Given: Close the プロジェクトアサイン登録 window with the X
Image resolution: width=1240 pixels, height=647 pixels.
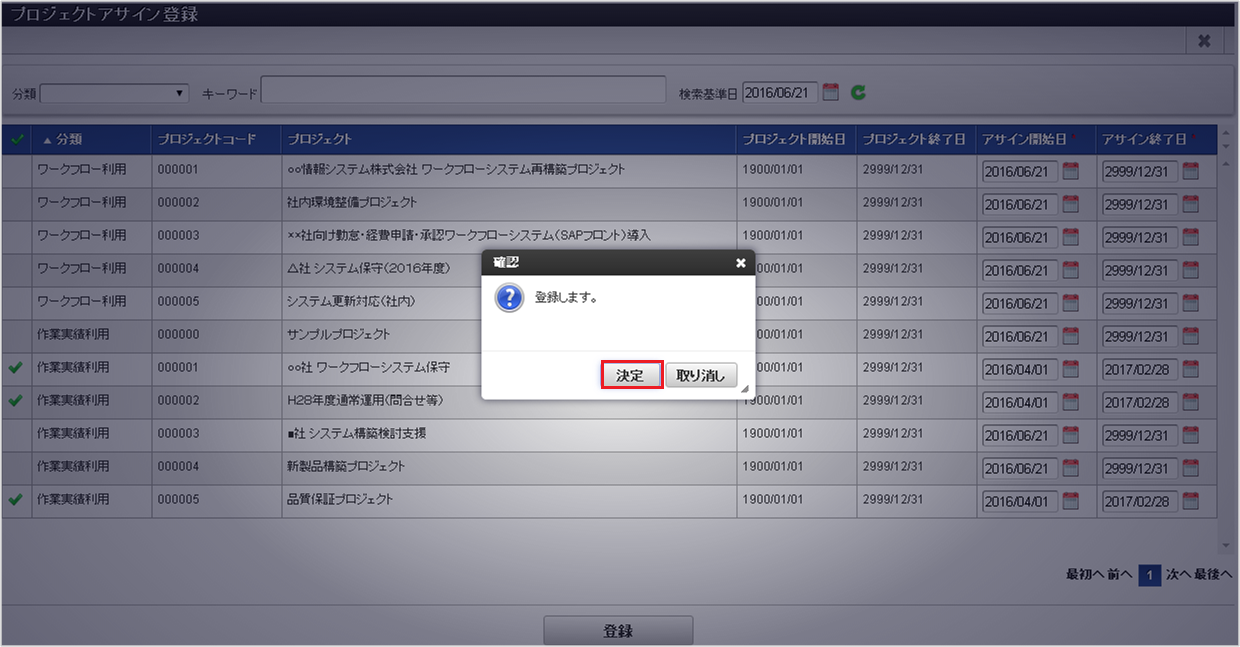Looking at the screenshot, I should 1204,41.
